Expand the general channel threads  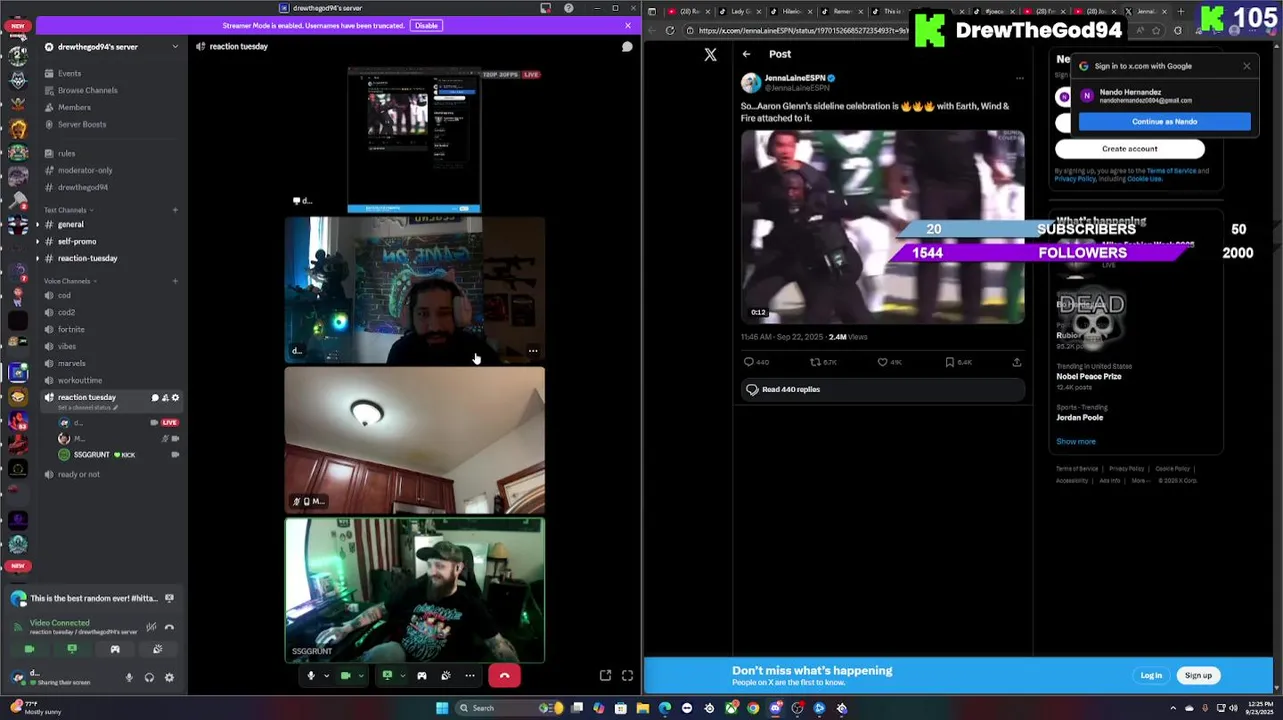coord(38,224)
